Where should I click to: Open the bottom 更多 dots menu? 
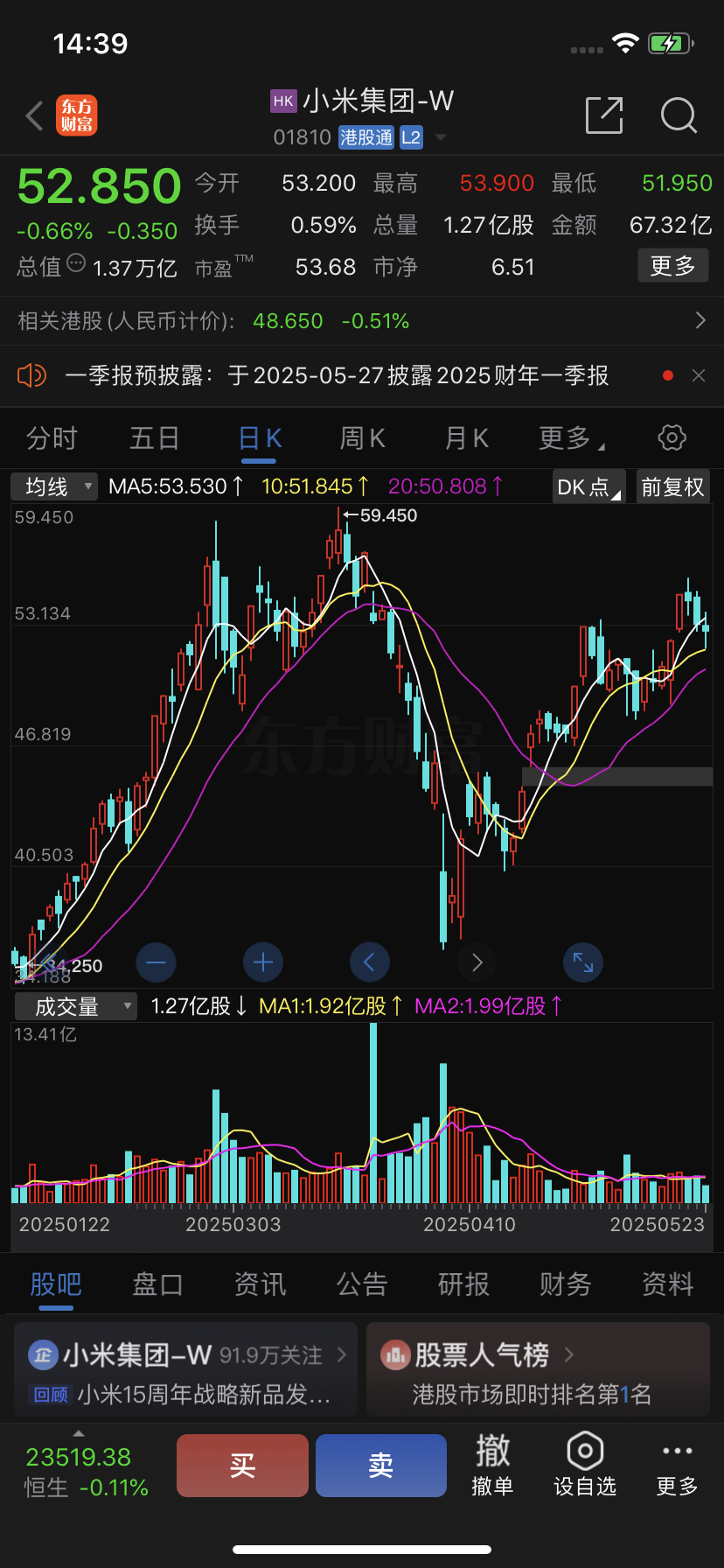click(x=678, y=1451)
